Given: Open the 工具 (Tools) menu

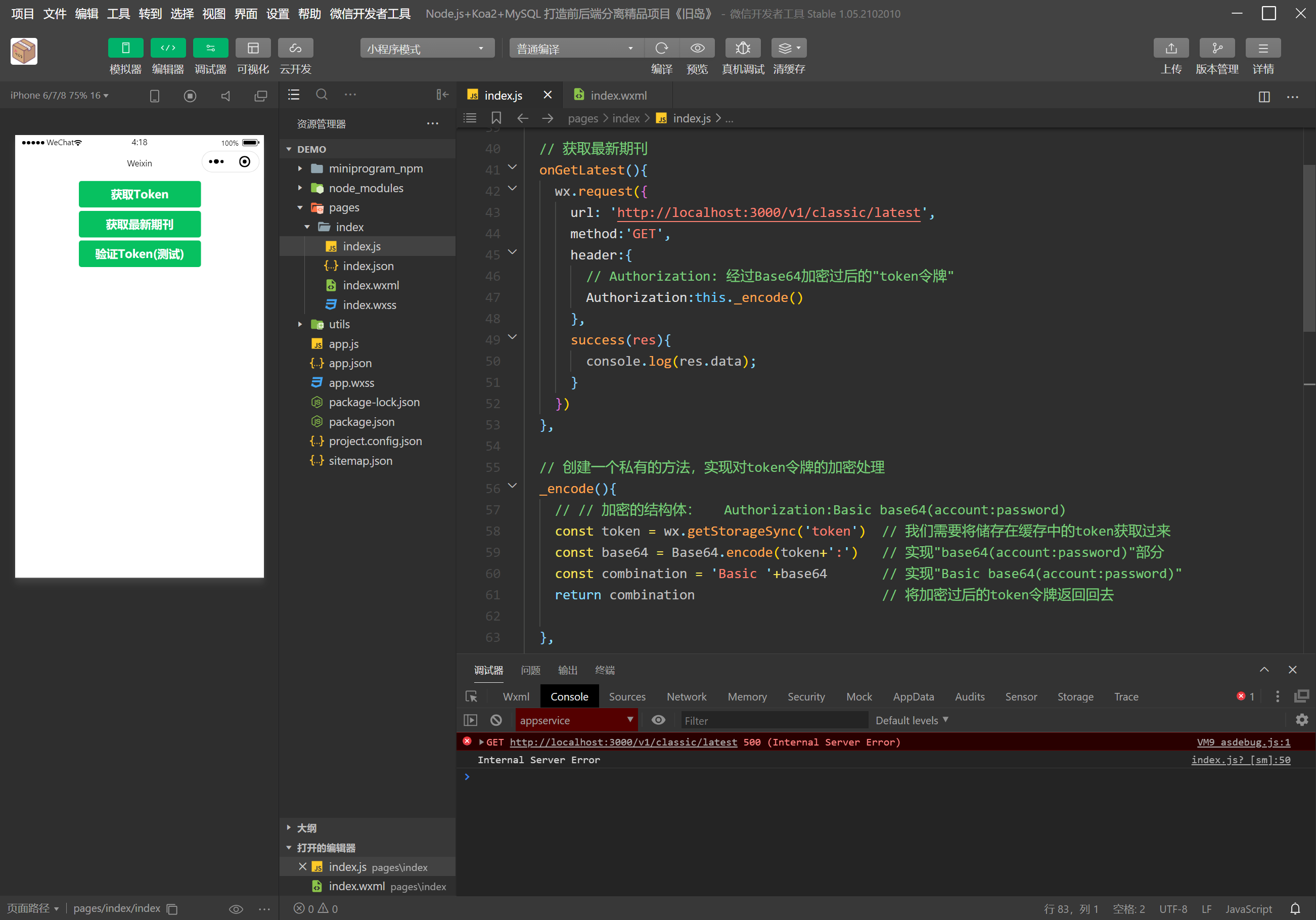Looking at the screenshot, I should coord(118,14).
